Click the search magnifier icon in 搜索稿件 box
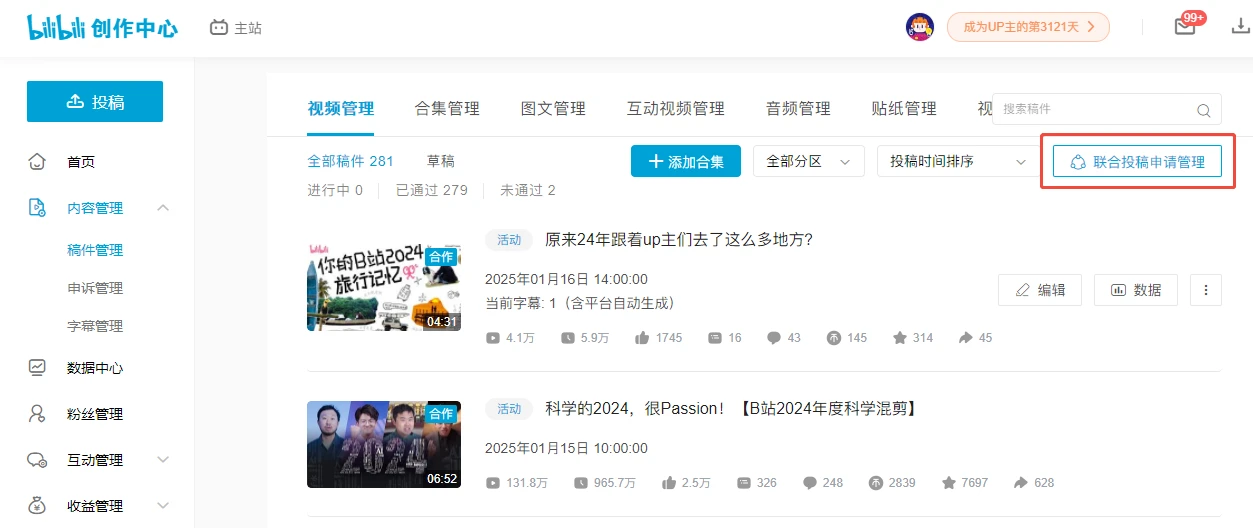Screen dimensions: 1253x528 (x=1204, y=110)
